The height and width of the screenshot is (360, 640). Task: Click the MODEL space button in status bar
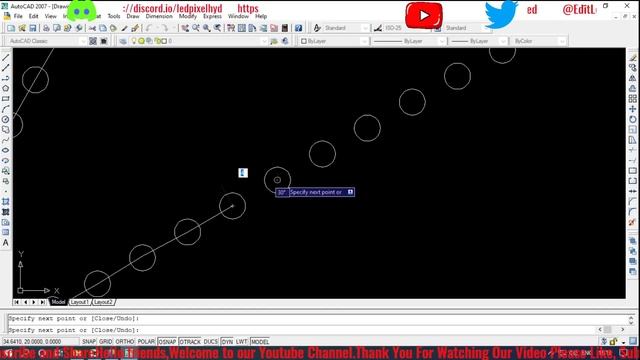[260, 342]
